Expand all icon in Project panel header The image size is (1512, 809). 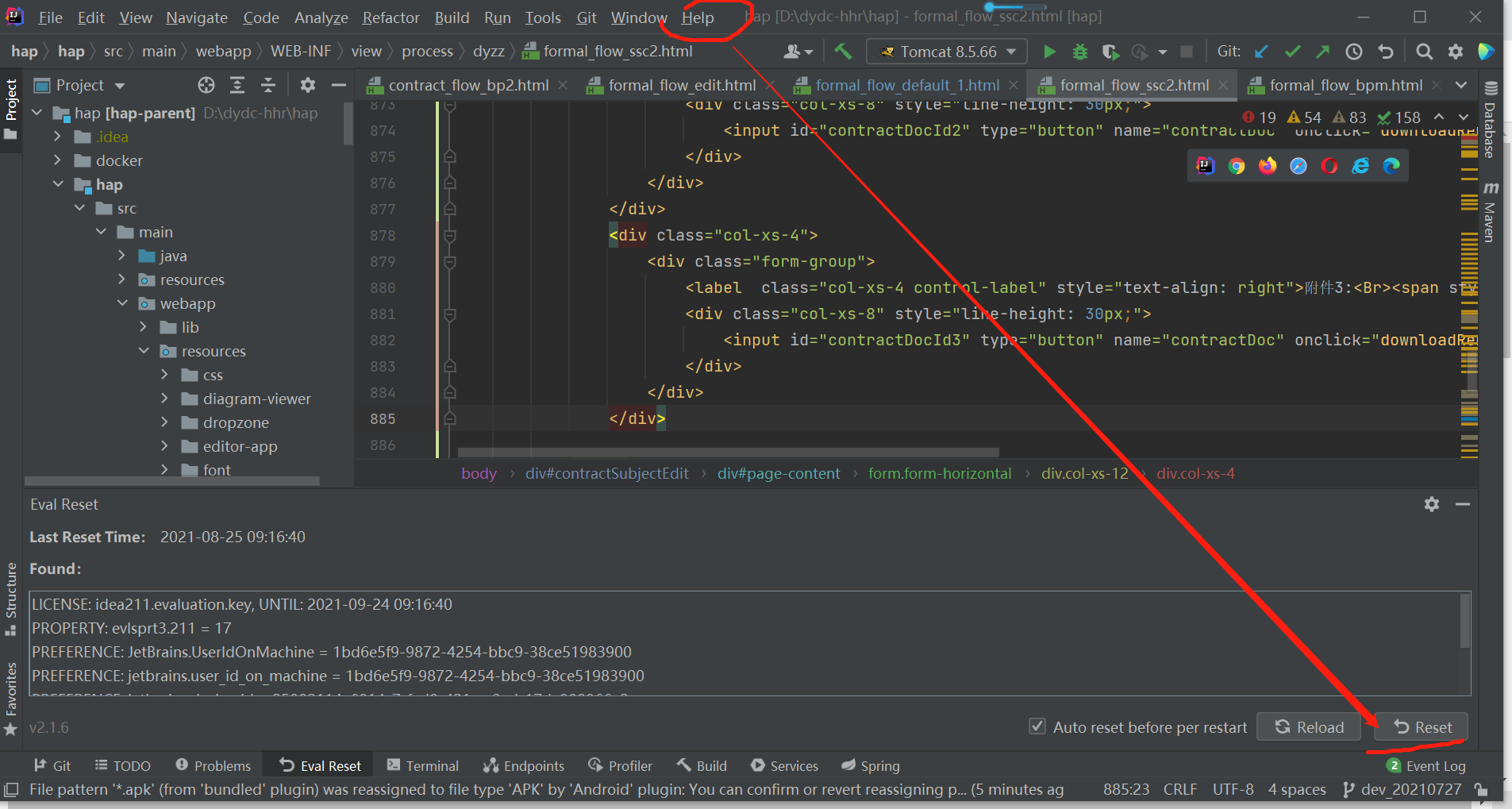237,85
